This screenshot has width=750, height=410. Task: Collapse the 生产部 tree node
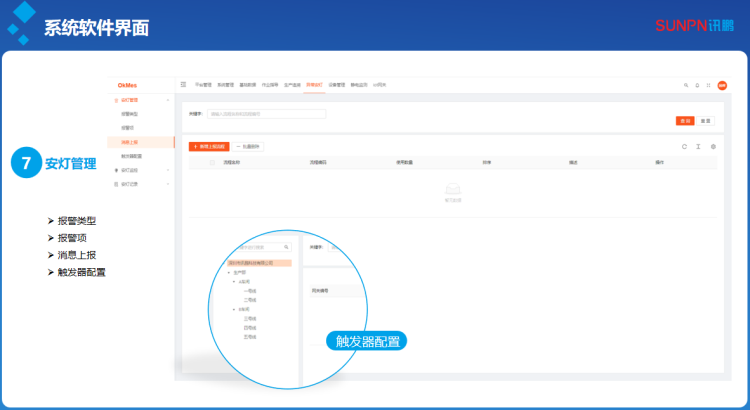tap(231, 272)
